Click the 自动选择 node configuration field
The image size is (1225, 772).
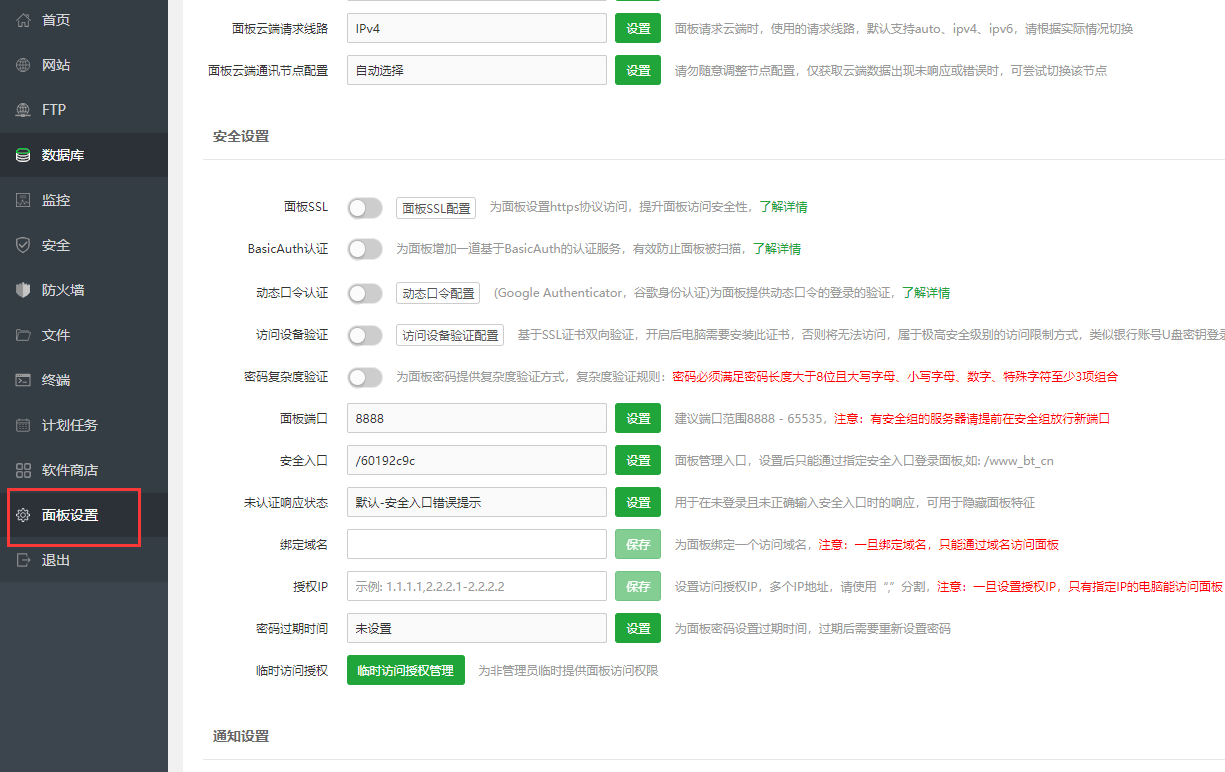(477, 70)
